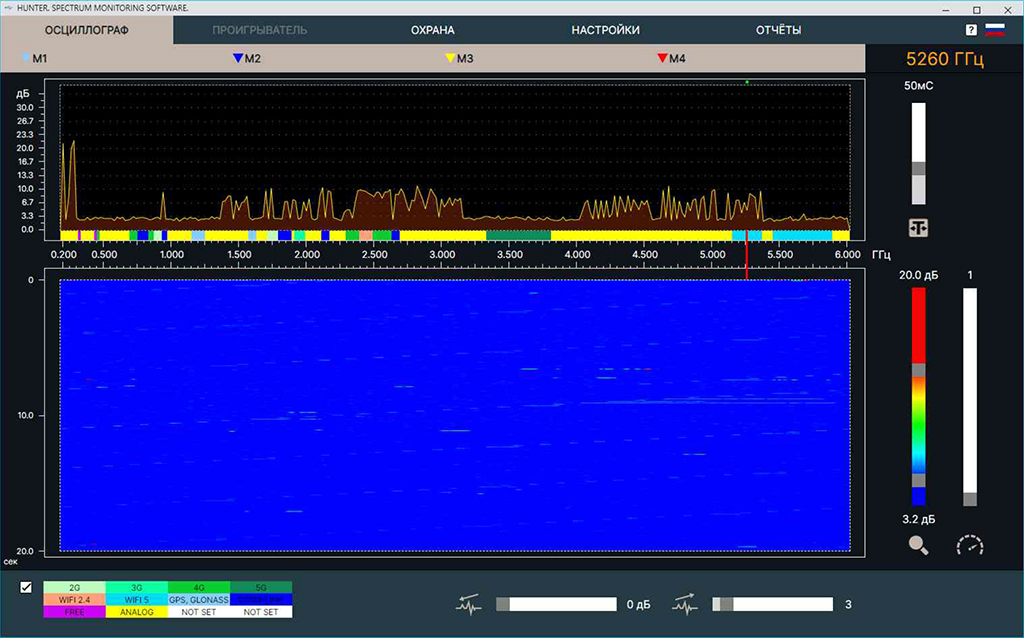Minimize the Hunter window
The height and width of the screenshot is (638, 1024).
[946, 9]
